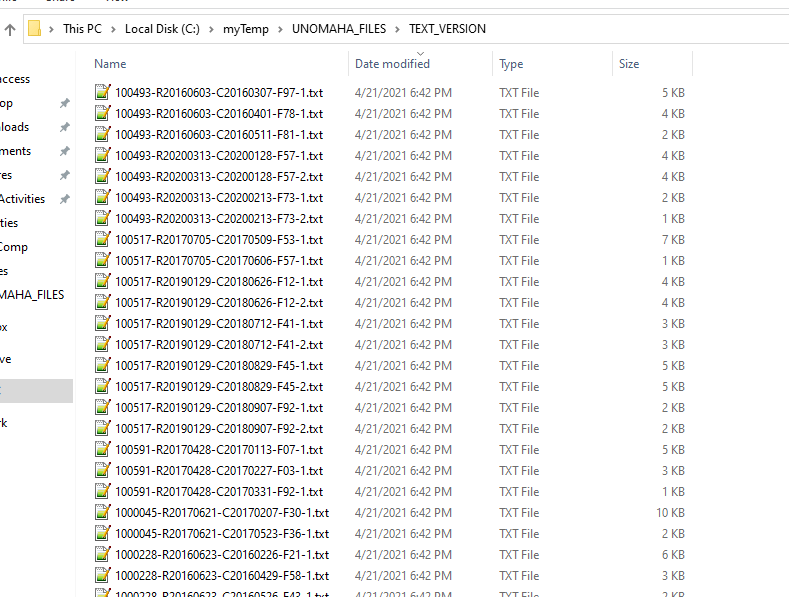Click icon of 1000228-R20160623-C20160226-F21-1.txt
The height and width of the screenshot is (597, 789).
tap(103, 554)
